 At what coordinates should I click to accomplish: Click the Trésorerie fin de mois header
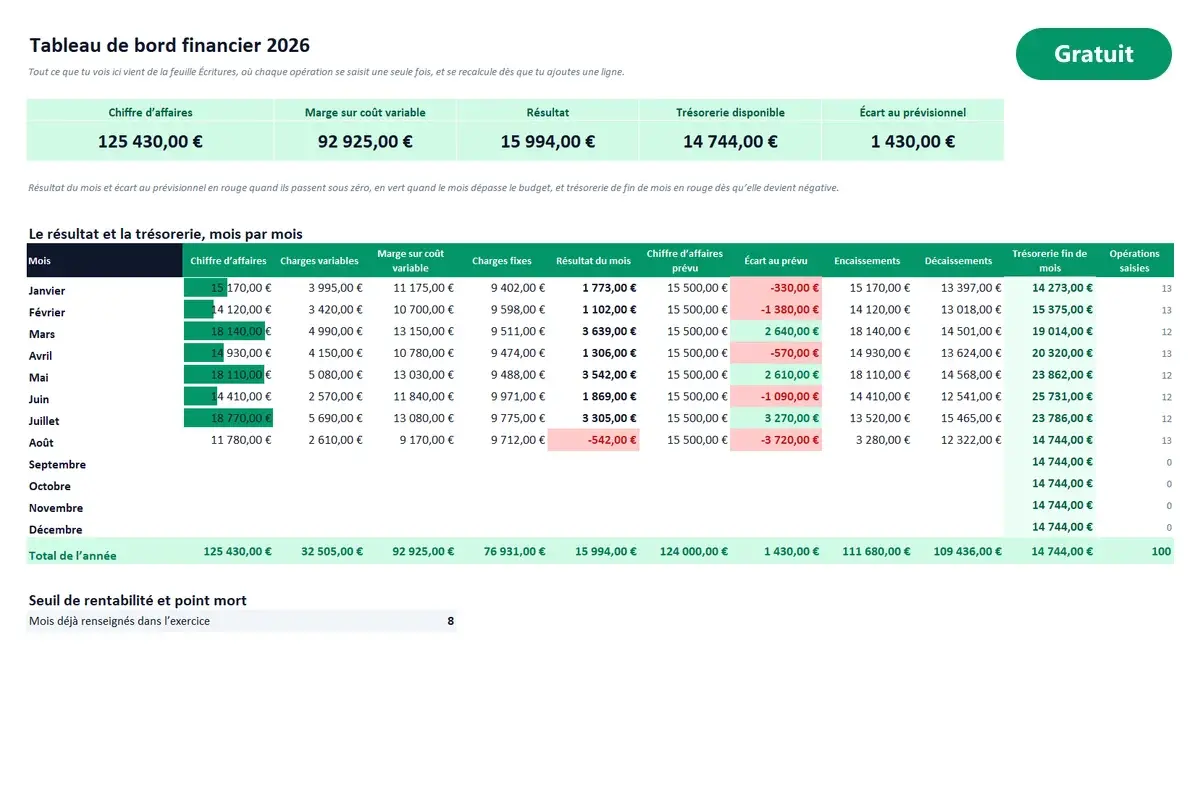pyautogui.click(x=1050, y=260)
